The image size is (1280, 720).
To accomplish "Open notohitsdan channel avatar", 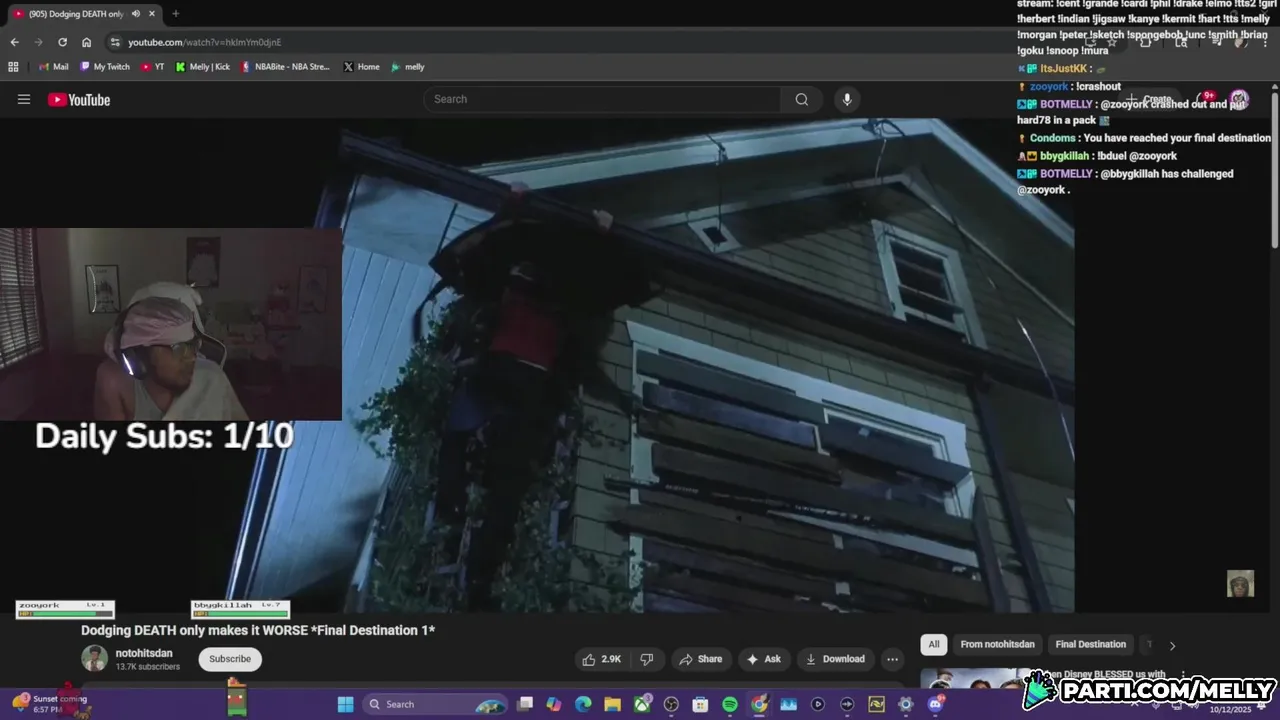I will point(94,659).
